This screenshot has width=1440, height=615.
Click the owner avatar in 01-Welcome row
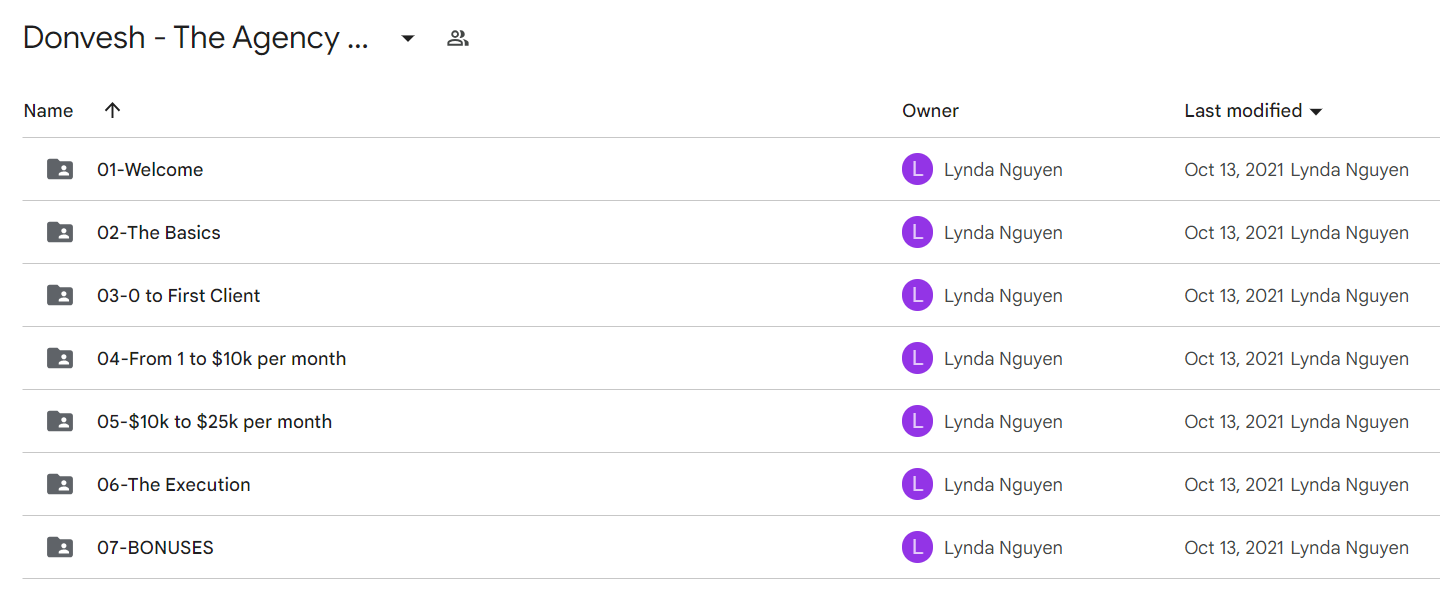(x=917, y=170)
